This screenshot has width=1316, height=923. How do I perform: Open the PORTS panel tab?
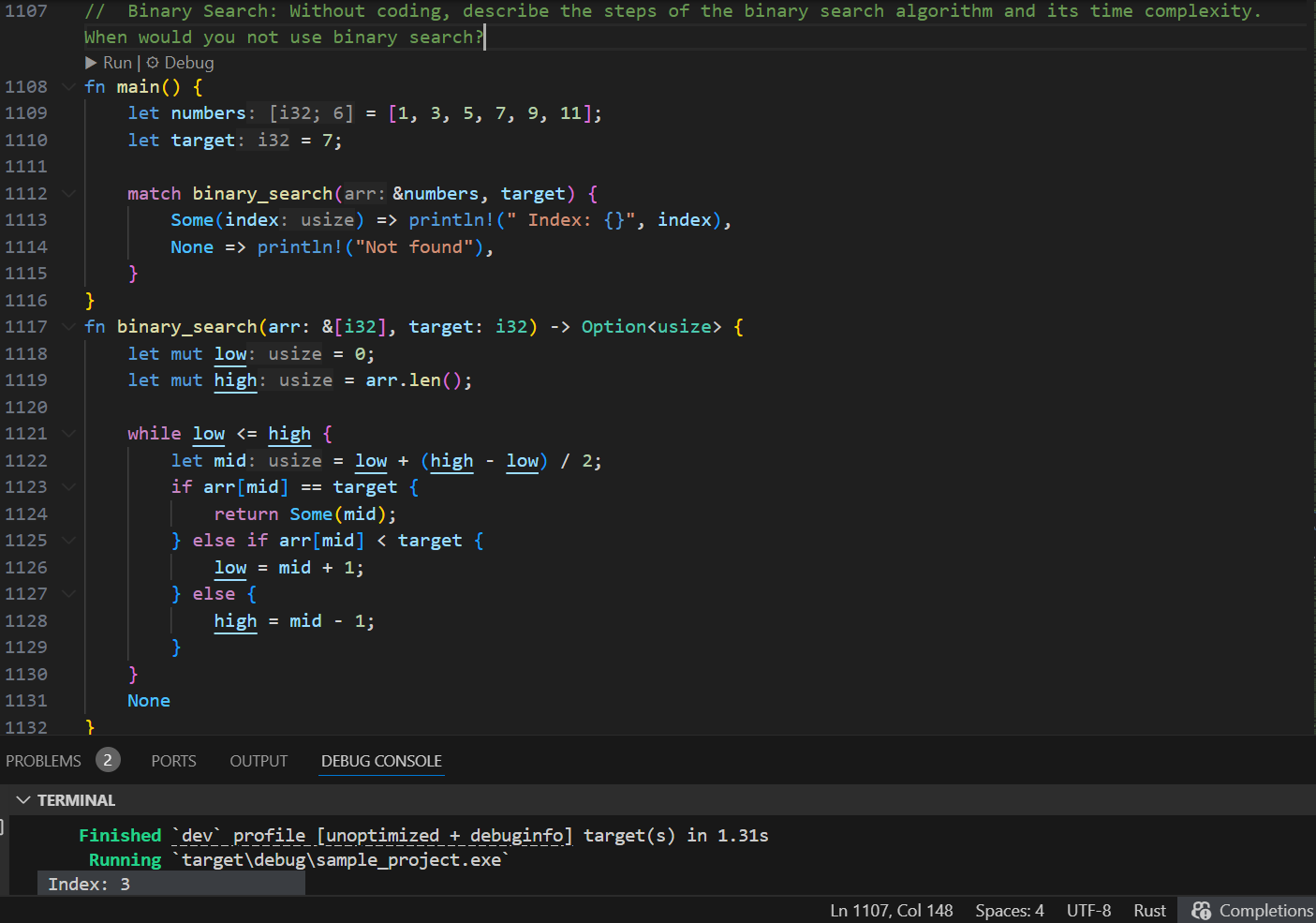point(173,761)
